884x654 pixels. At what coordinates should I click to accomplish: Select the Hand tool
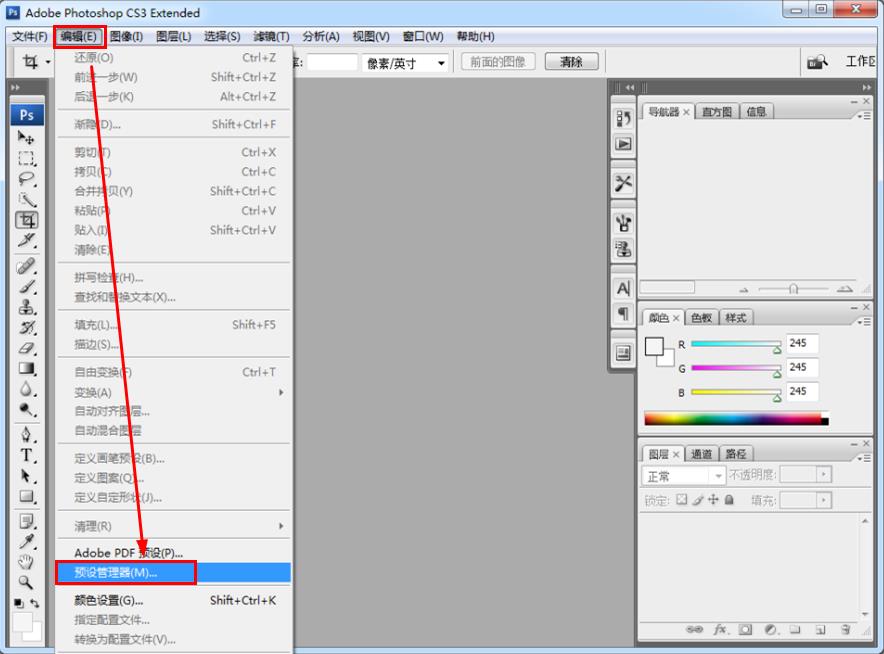click(27, 561)
